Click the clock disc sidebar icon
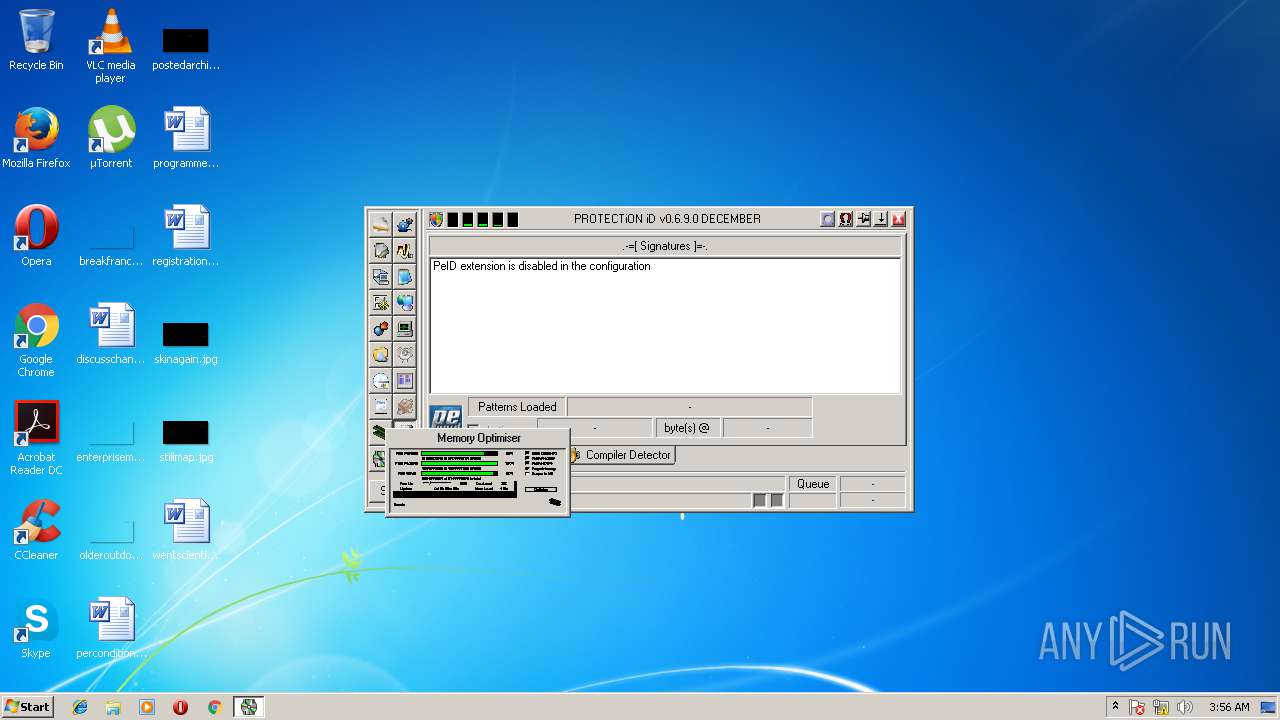Viewport: 1280px width, 720px height. pyautogui.click(x=380, y=380)
